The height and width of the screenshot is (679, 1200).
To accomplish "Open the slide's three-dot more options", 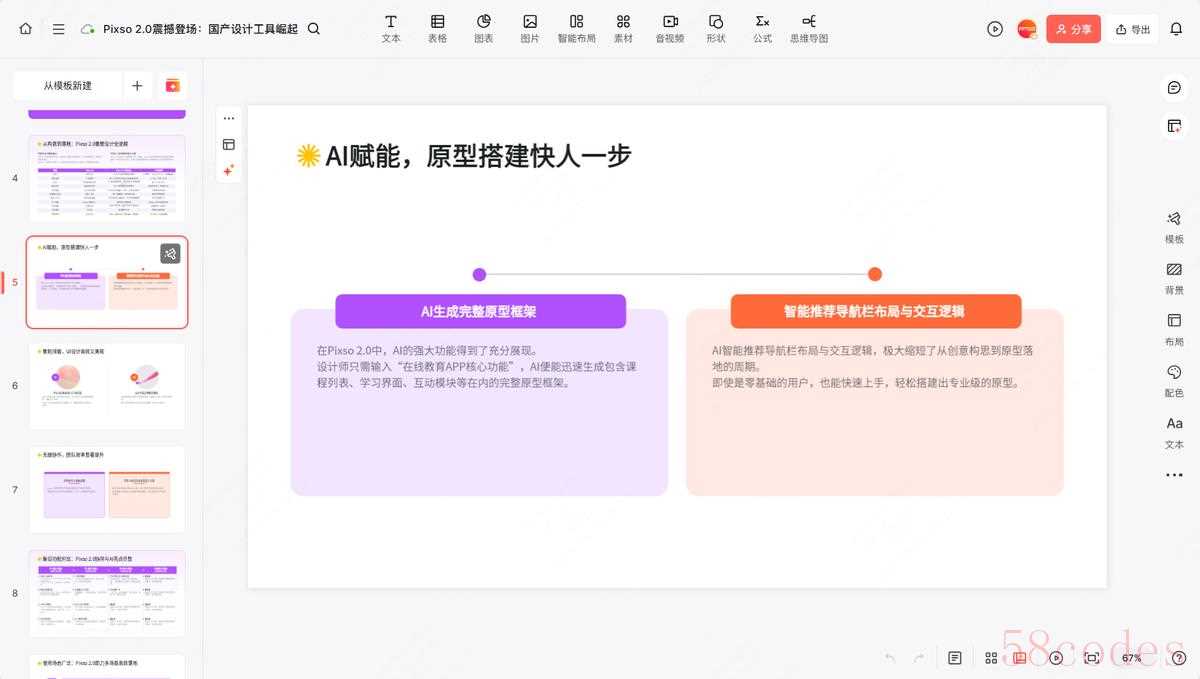I will click(x=229, y=118).
